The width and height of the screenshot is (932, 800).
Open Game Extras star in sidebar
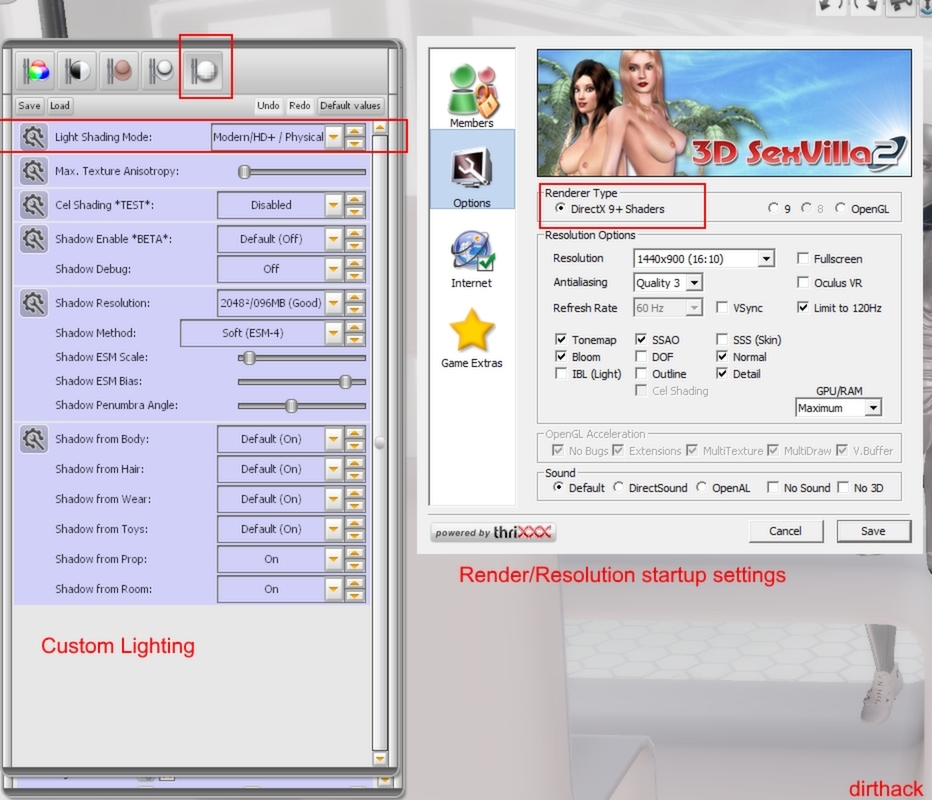pos(472,338)
